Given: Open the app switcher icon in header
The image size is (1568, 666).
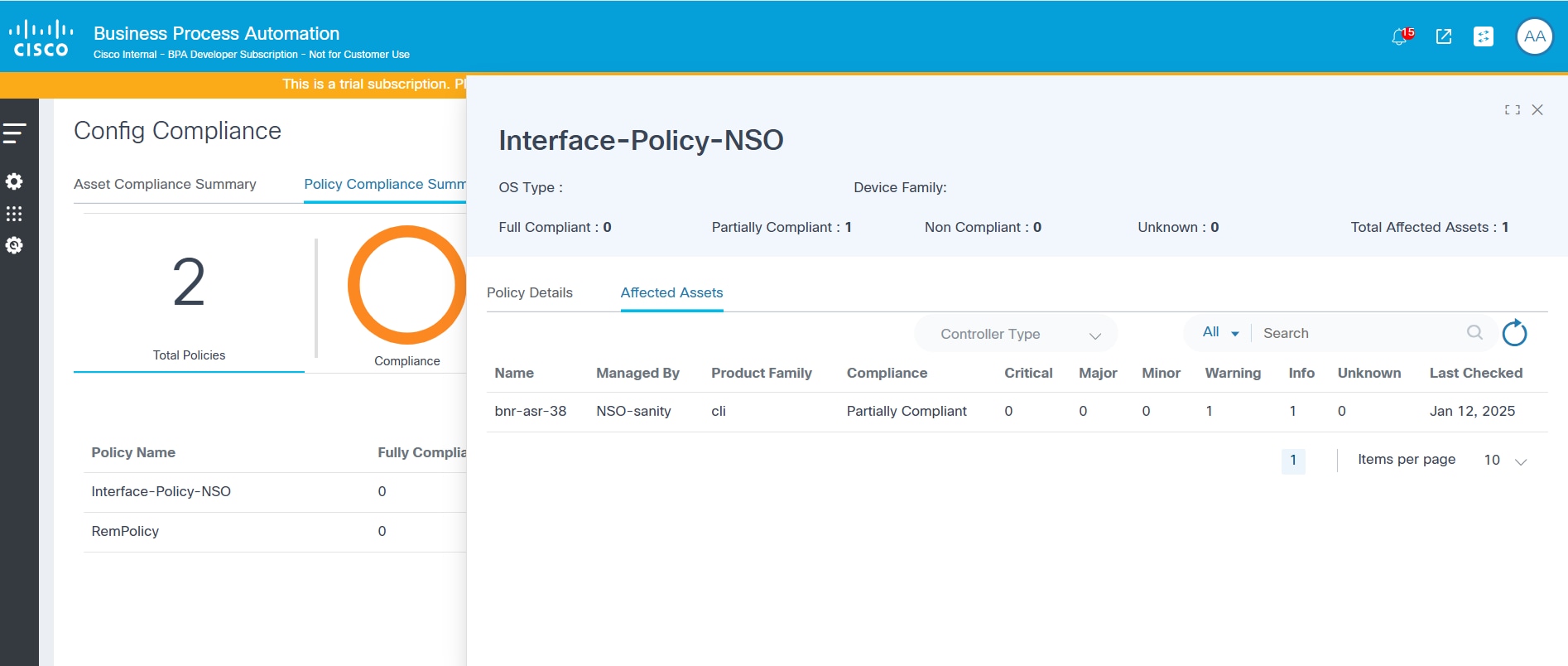Looking at the screenshot, I should pos(1484,36).
